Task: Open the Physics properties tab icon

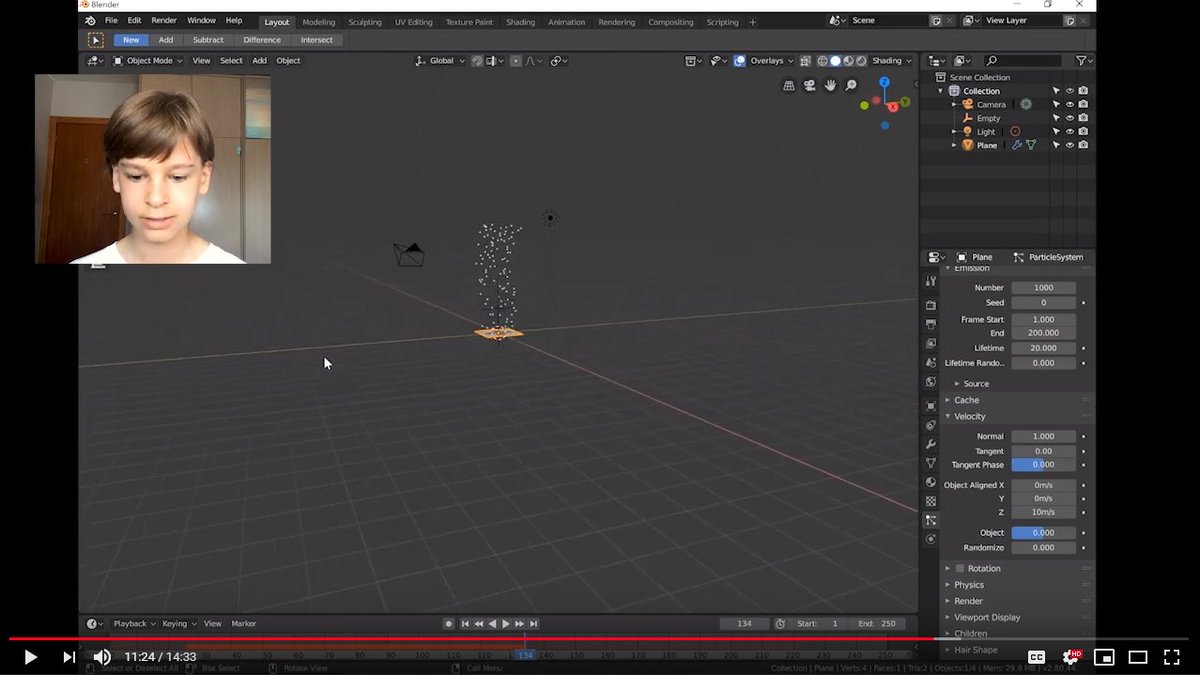Action: (x=931, y=539)
